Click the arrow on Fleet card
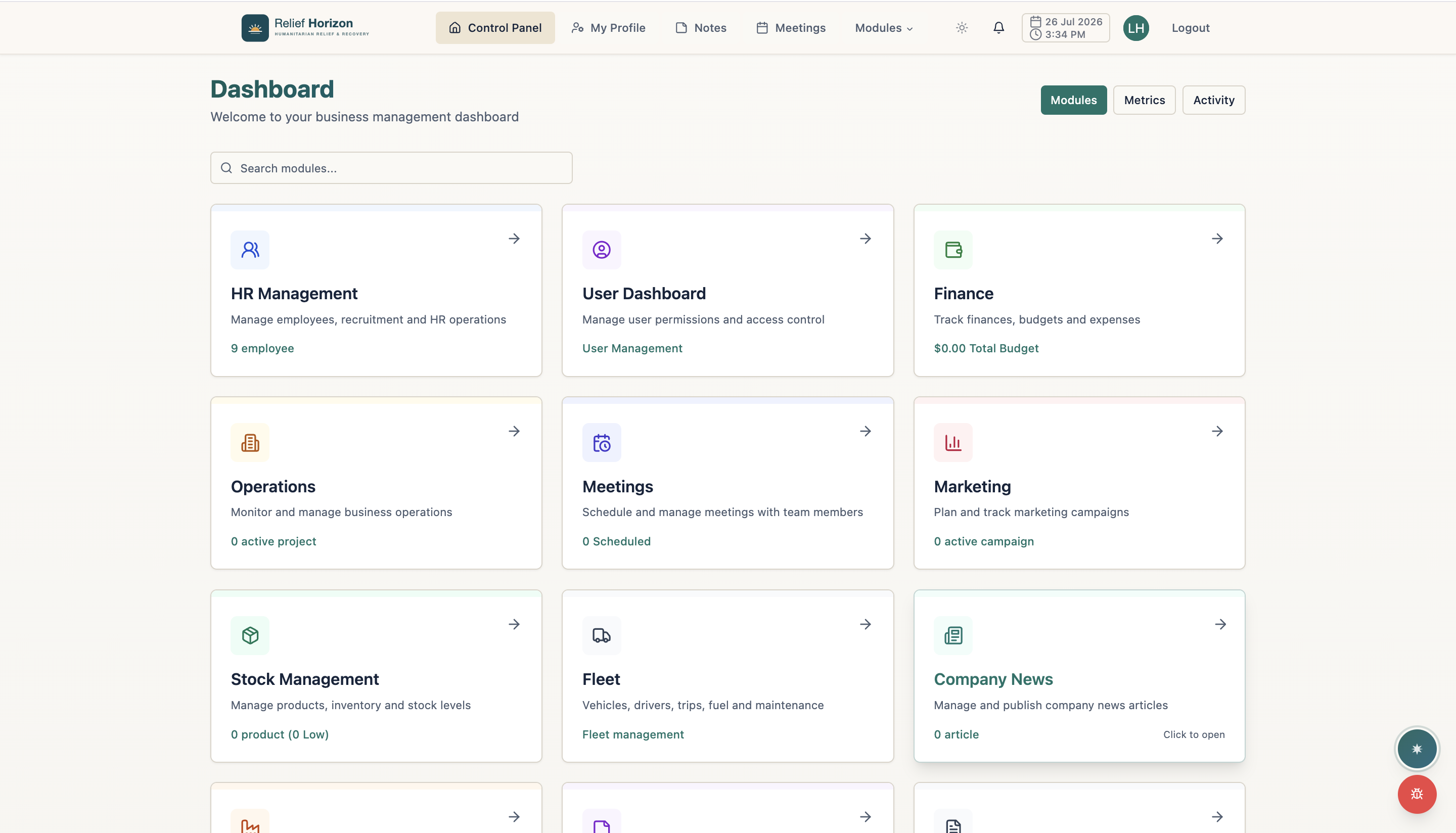This screenshot has height=833, width=1456. (x=865, y=624)
